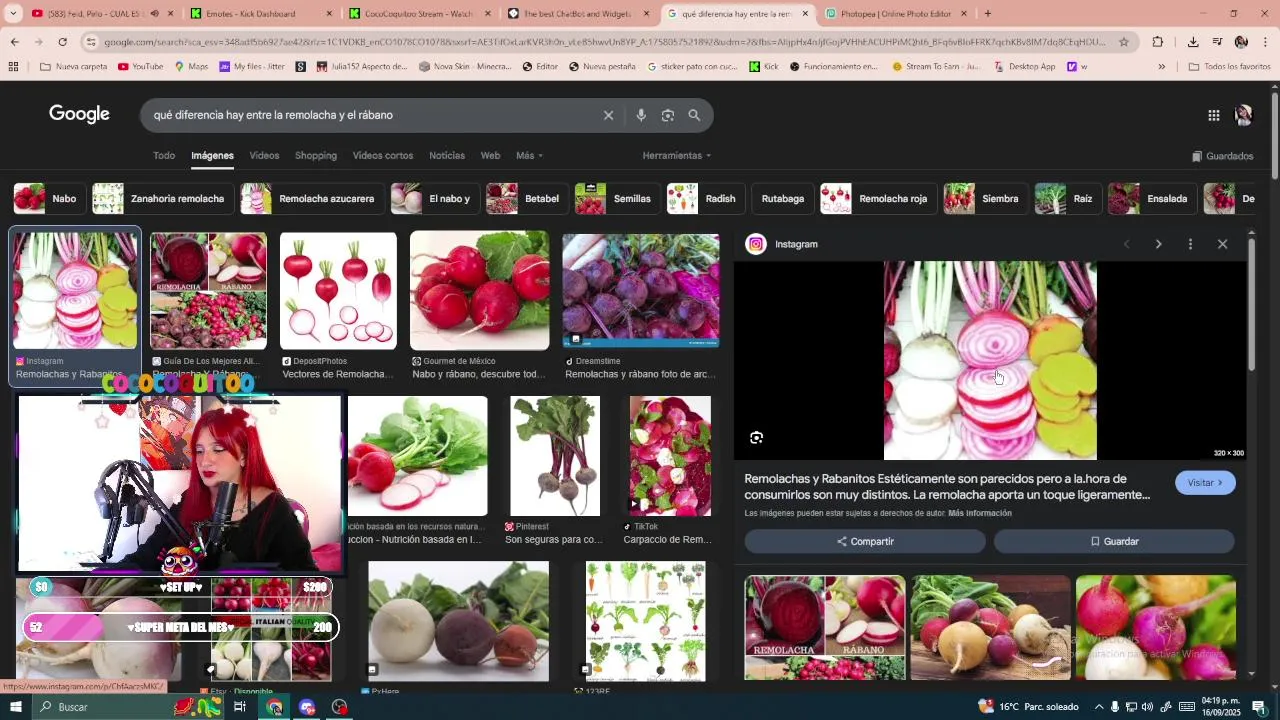Open the YouTube bookmark
This screenshot has height=720, width=1280.
tap(140, 67)
